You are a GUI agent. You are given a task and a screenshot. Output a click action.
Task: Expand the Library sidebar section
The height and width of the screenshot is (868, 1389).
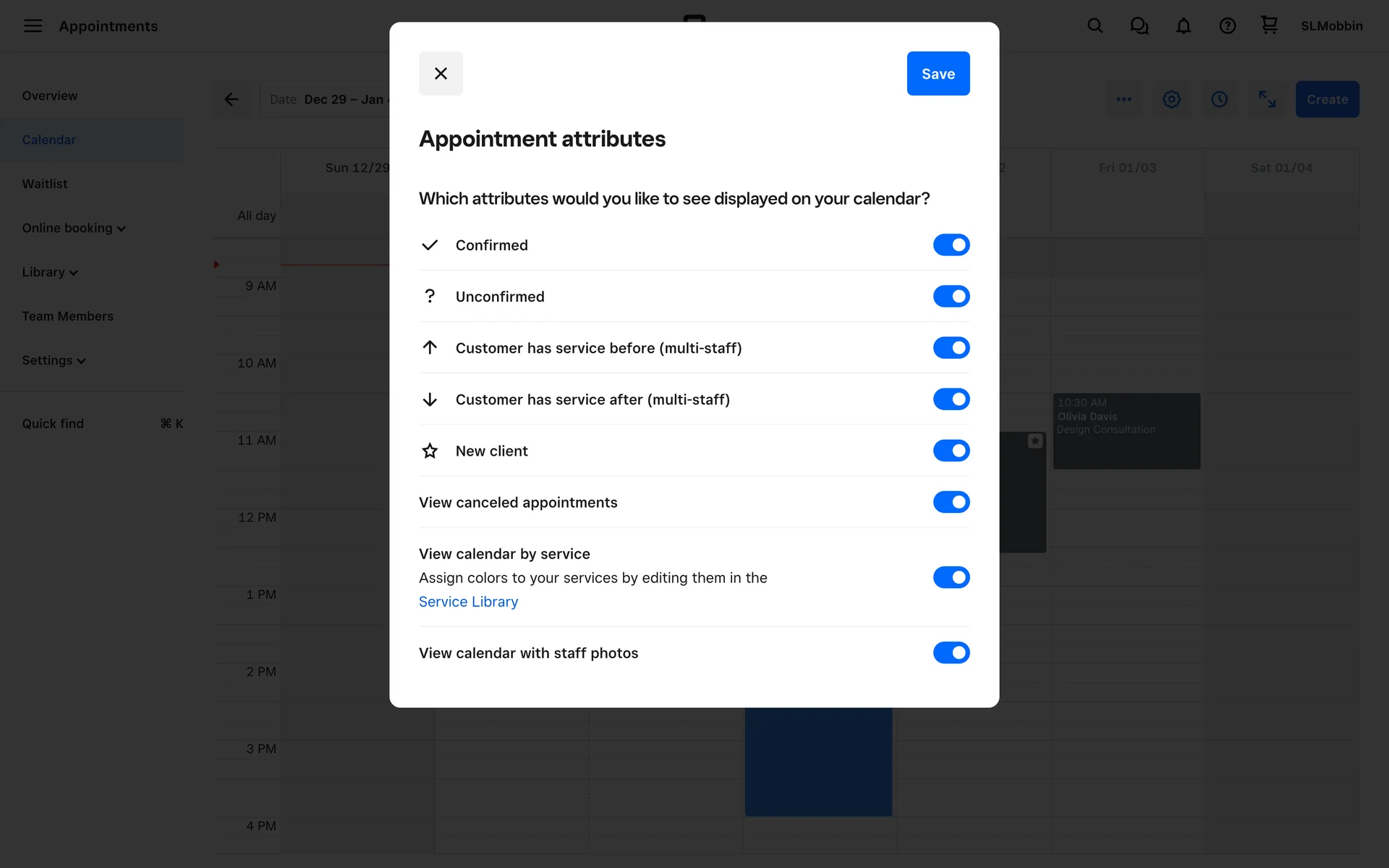tap(50, 272)
